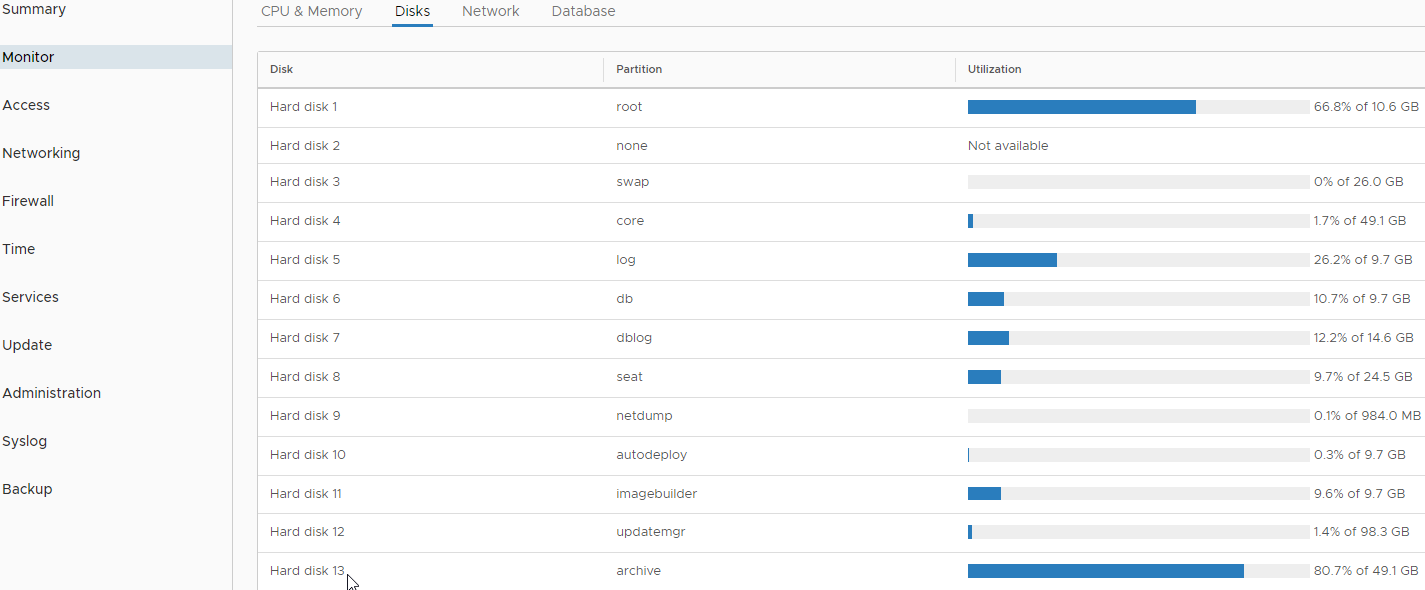Select the Hard disk 4 cell
1425x590 pixels.
(305, 220)
